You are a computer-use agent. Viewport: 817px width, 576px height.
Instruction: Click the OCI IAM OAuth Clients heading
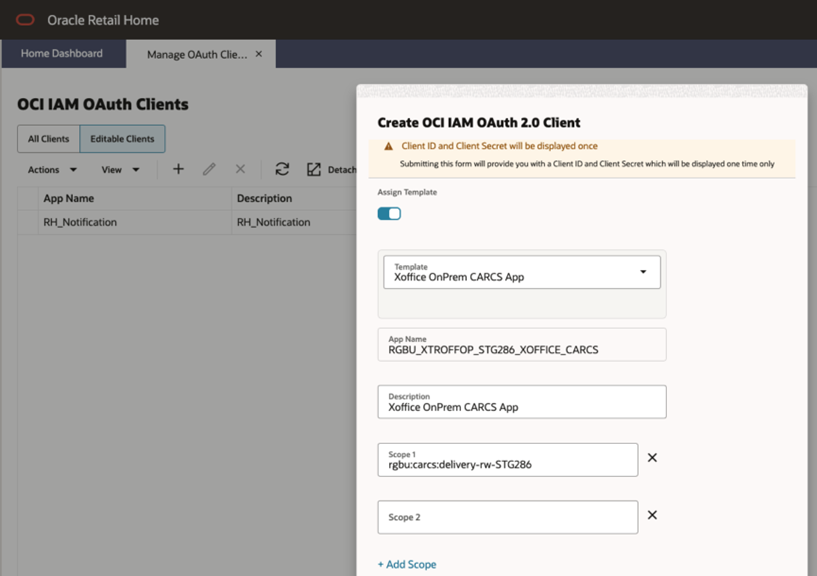103,104
